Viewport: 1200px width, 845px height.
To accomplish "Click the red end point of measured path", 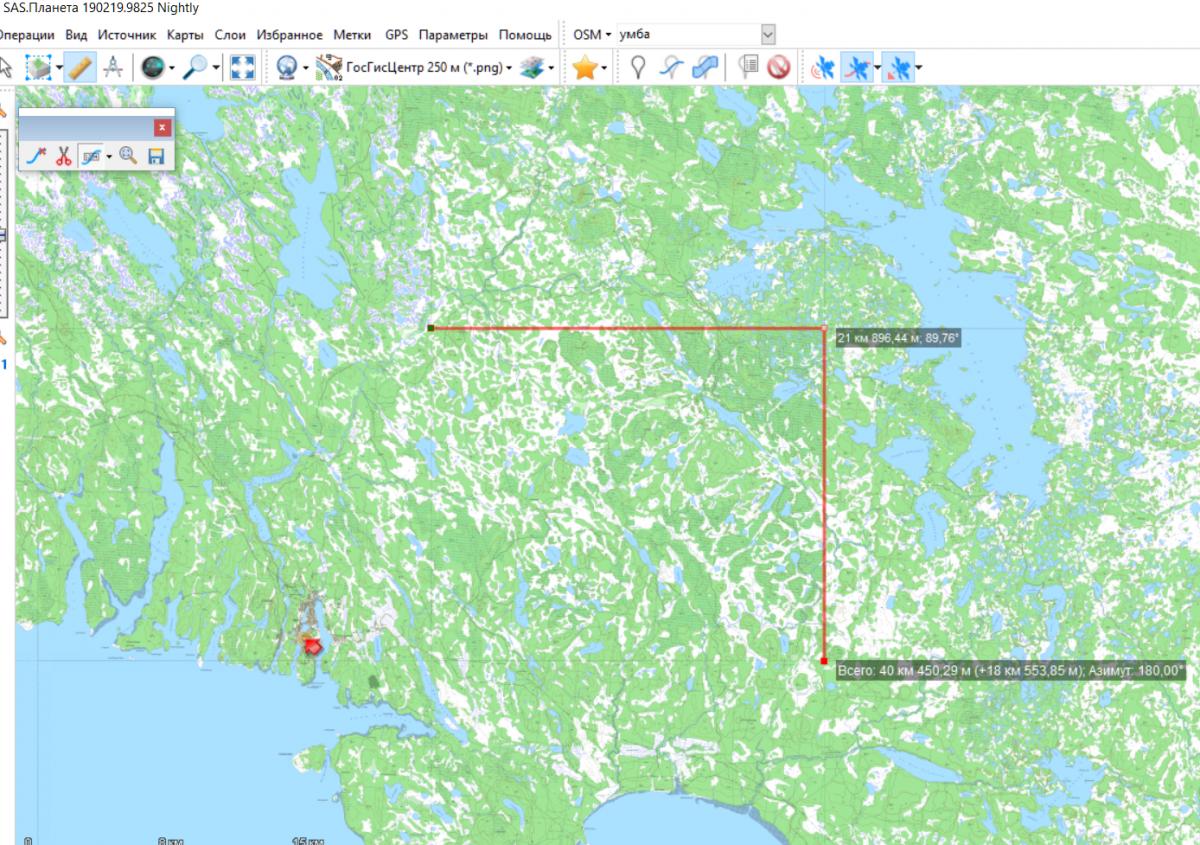I will (x=823, y=661).
